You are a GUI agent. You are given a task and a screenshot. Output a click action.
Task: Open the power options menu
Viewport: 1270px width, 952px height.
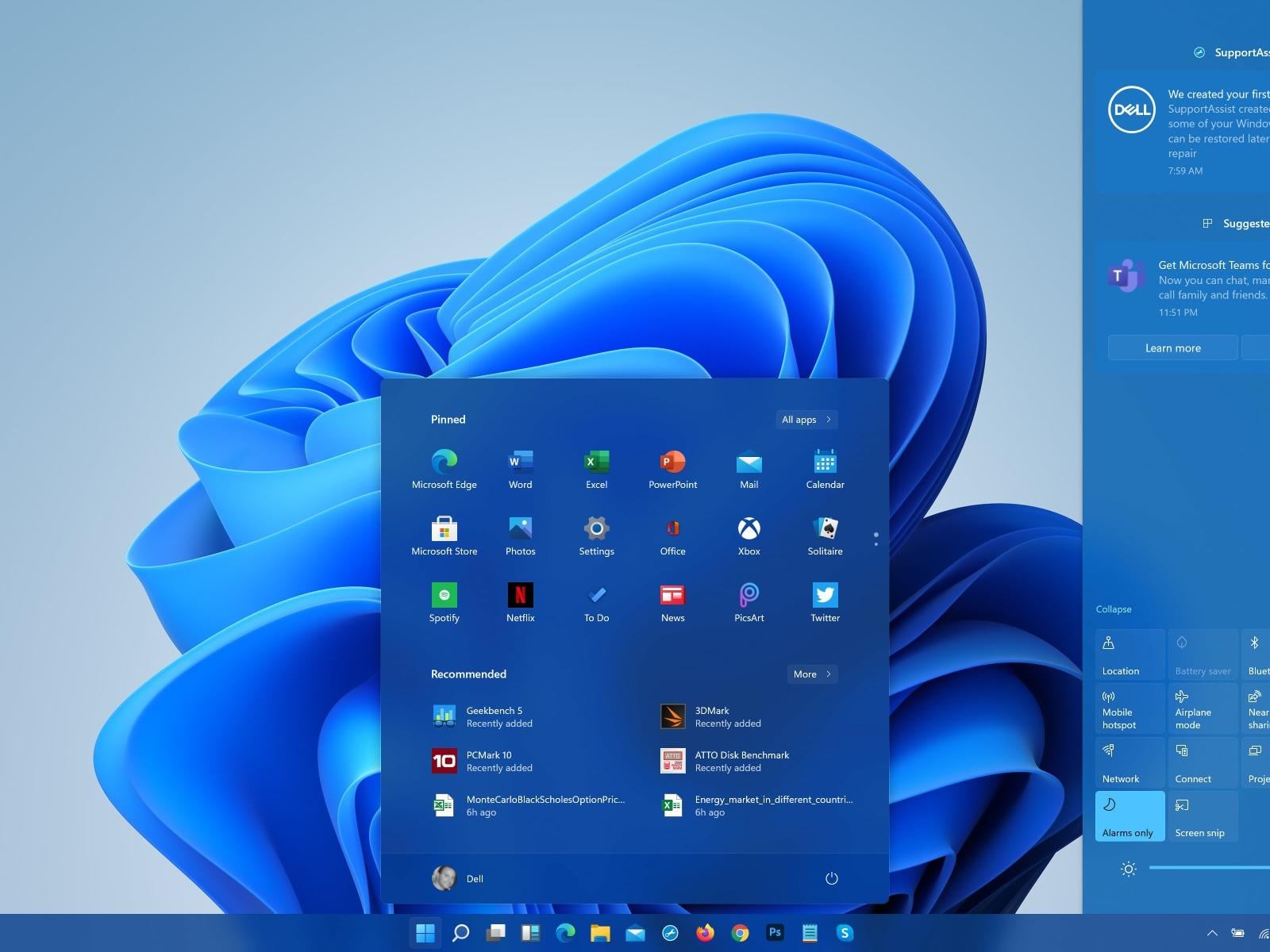click(831, 878)
